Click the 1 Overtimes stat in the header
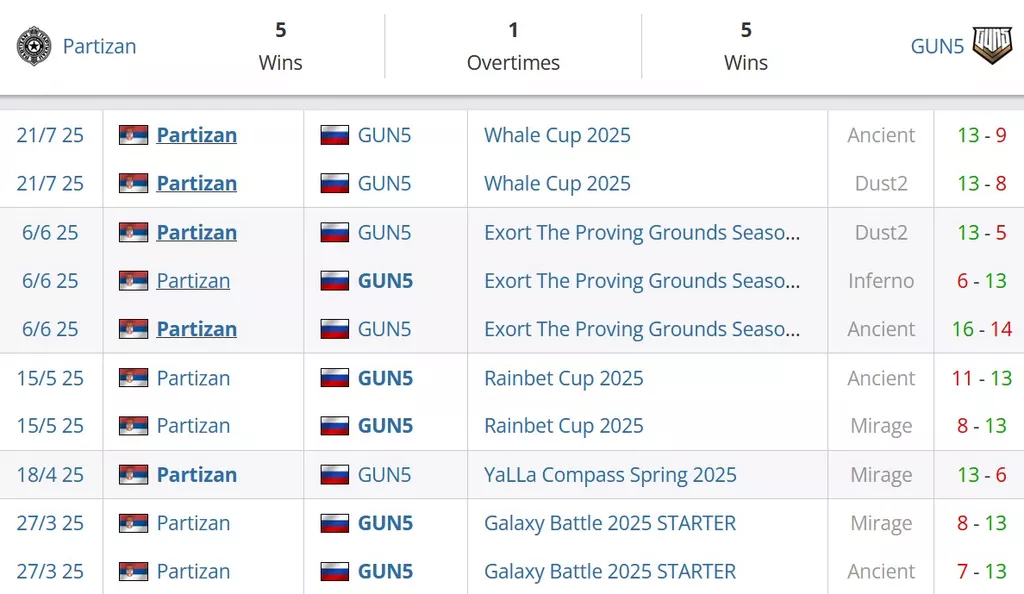 pyautogui.click(x=513, y=46)
